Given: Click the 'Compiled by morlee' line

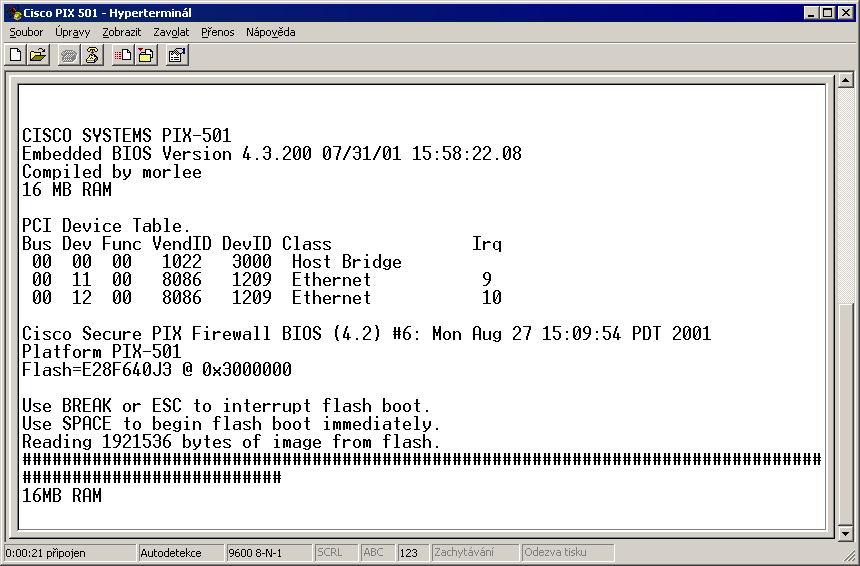Looking at the screenshot, I should pyautogui.click(x=112, y=172).
